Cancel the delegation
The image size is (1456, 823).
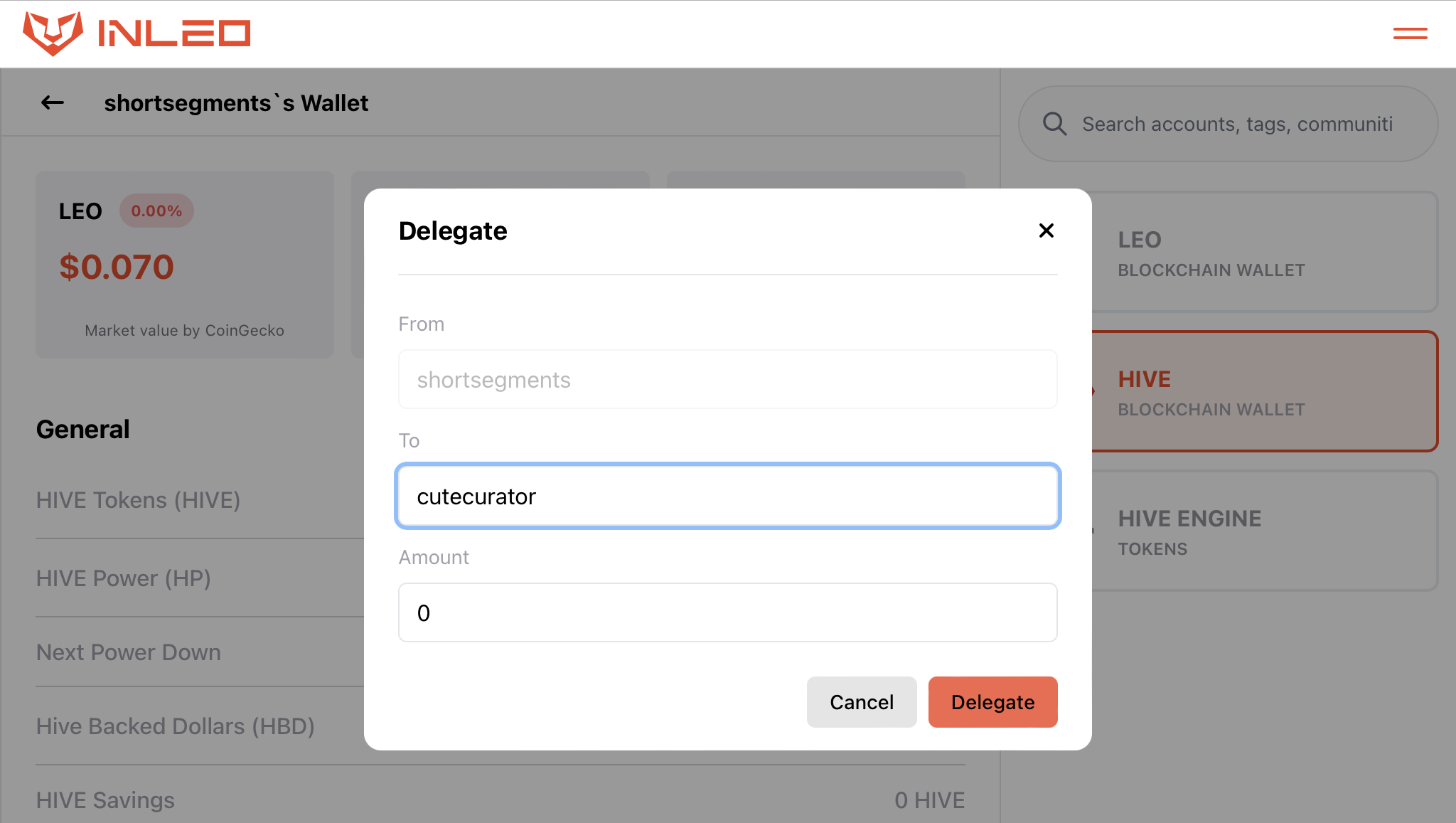862,702
